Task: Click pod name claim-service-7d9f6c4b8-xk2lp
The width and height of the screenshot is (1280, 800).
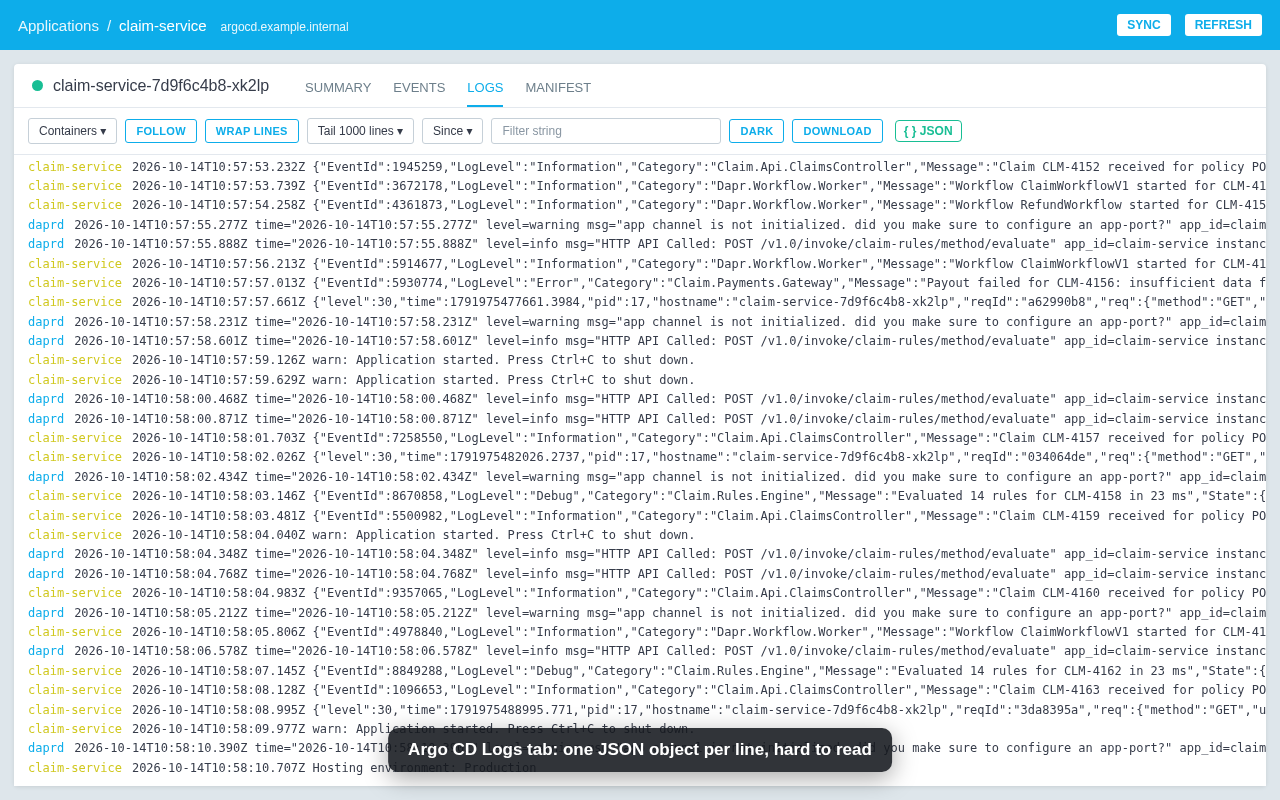Action: click(x=161, y=86)
